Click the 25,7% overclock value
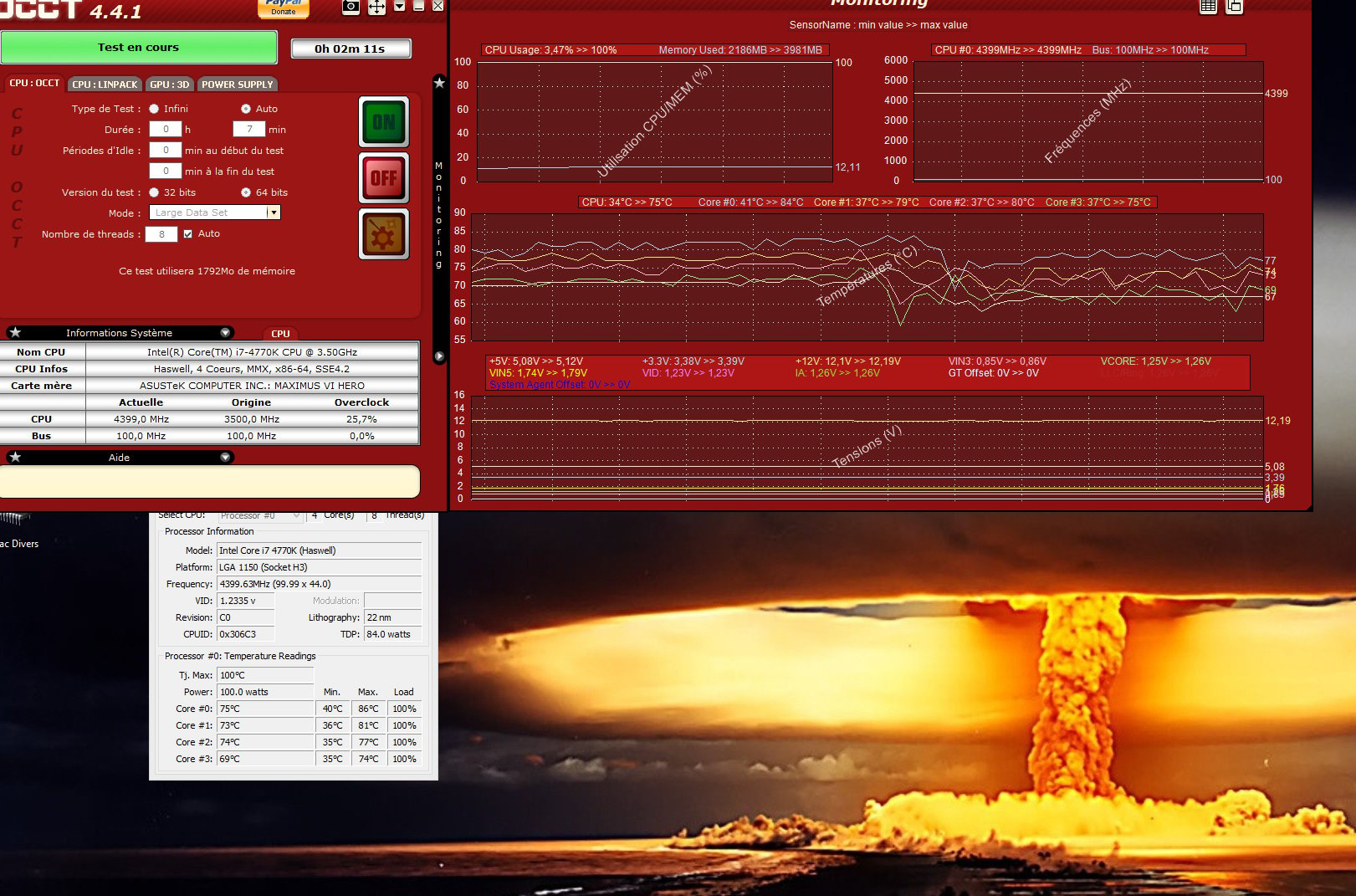The height and width of the screenshot is (896, 1356). click(x=362, y=419)
